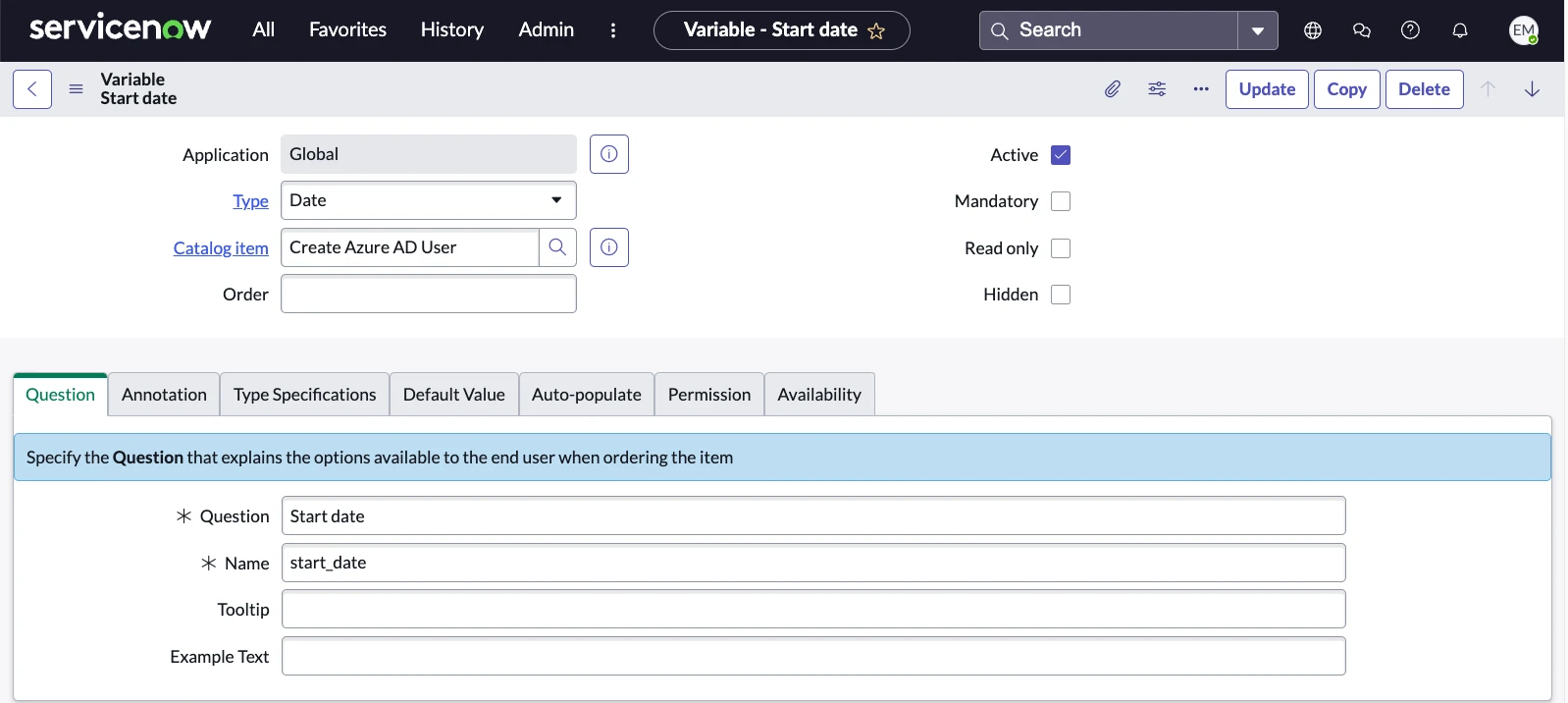Click the paperclip attachments icon
The height and width of the screenshot is (703, 1568).
tap(1112, 89)
